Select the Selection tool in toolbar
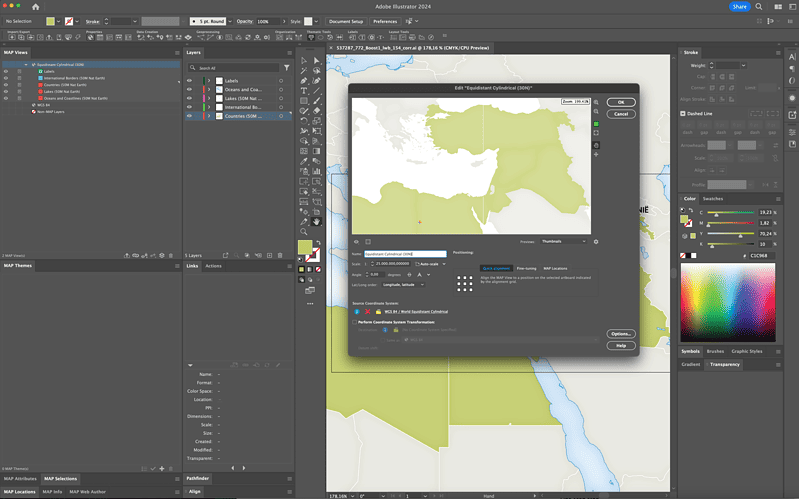 point(304,61)
